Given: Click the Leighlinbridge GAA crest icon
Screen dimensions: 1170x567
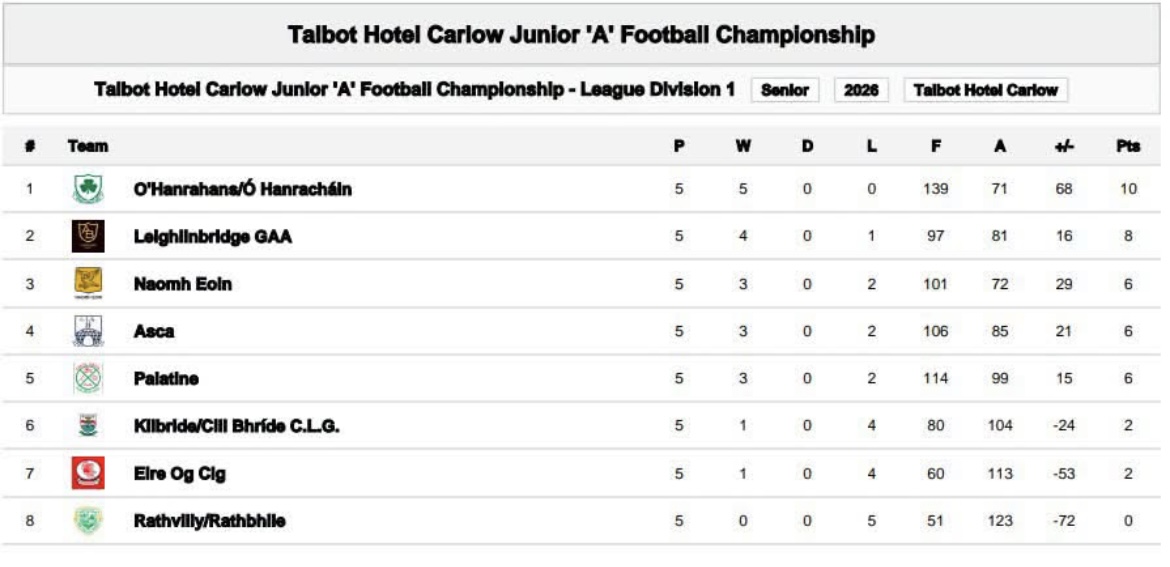Looking at the screenshot, I should (88, 236).
